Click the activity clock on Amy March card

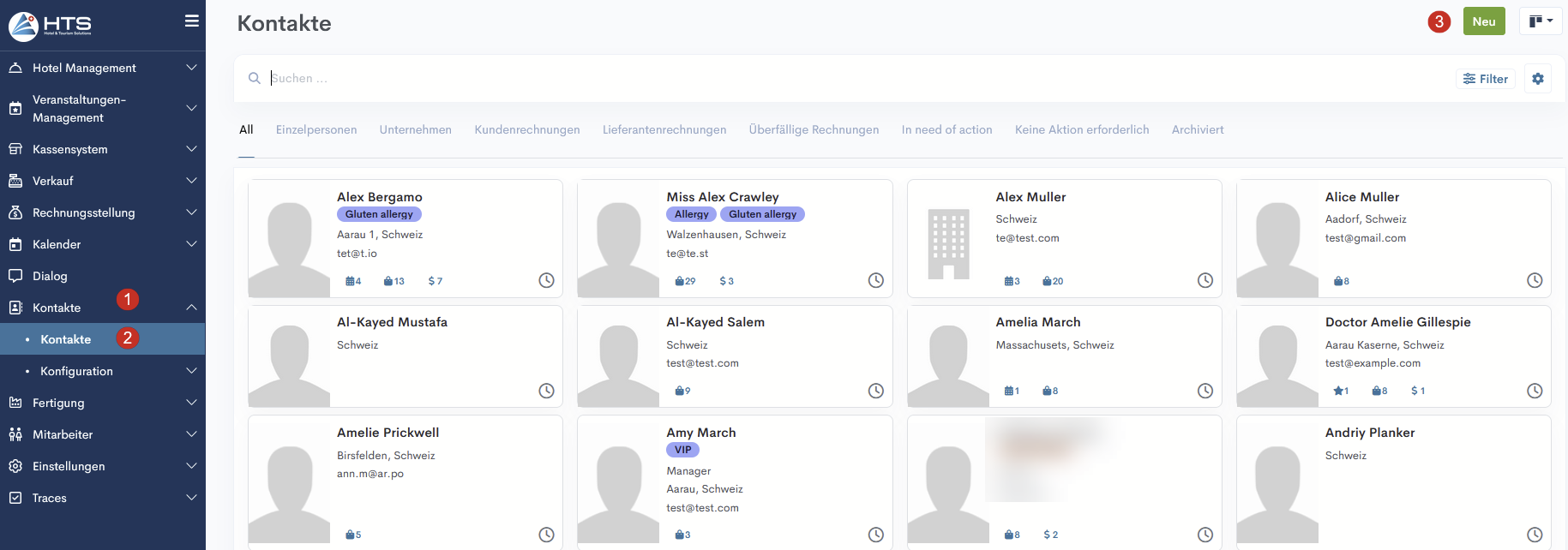tap(875, 535)
